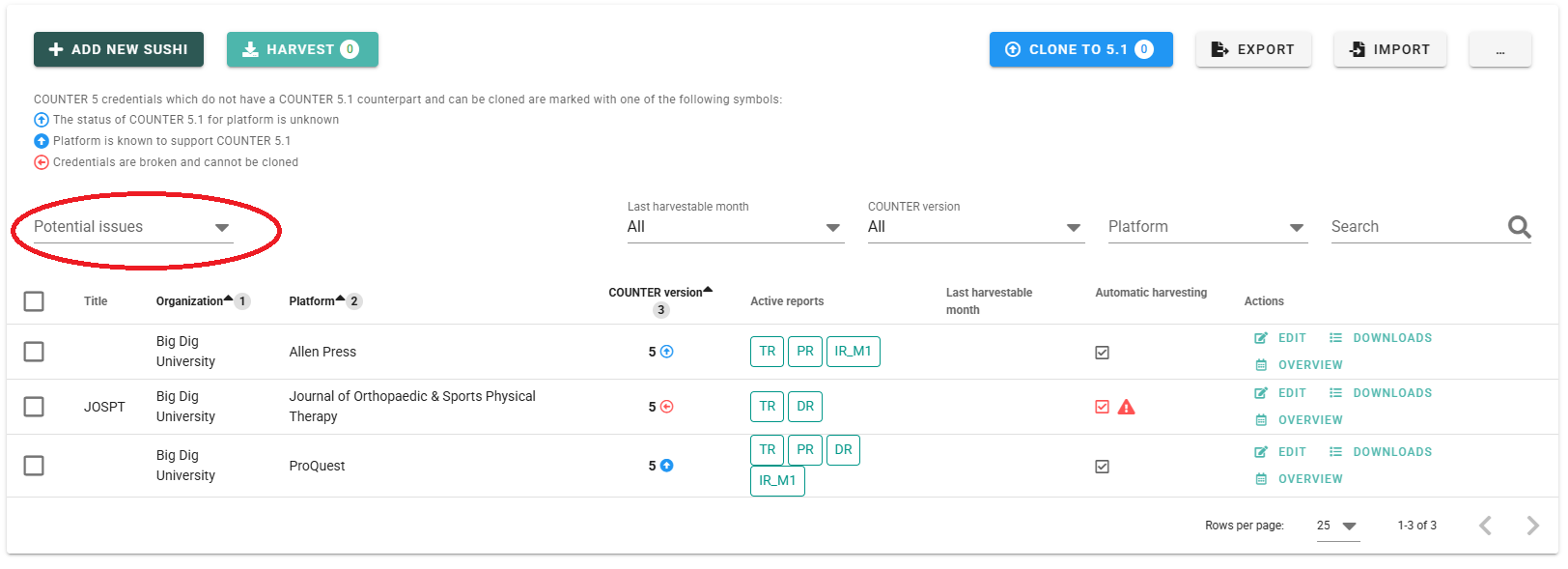Click the red warning triangle for JOSPT
Viewport: 1568px width, 569px height.
[x=1126, y=407]
